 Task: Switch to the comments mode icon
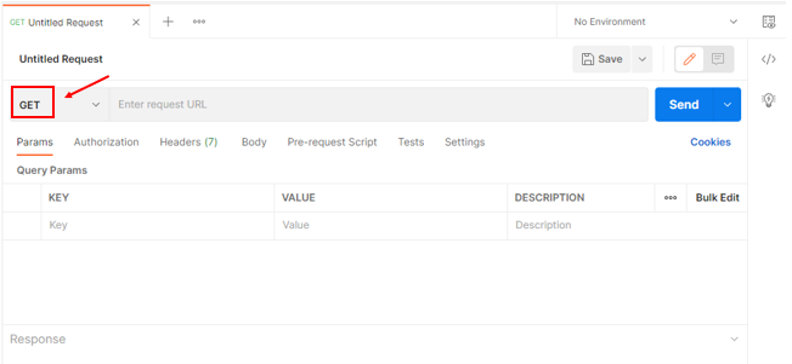coord(718,59)
